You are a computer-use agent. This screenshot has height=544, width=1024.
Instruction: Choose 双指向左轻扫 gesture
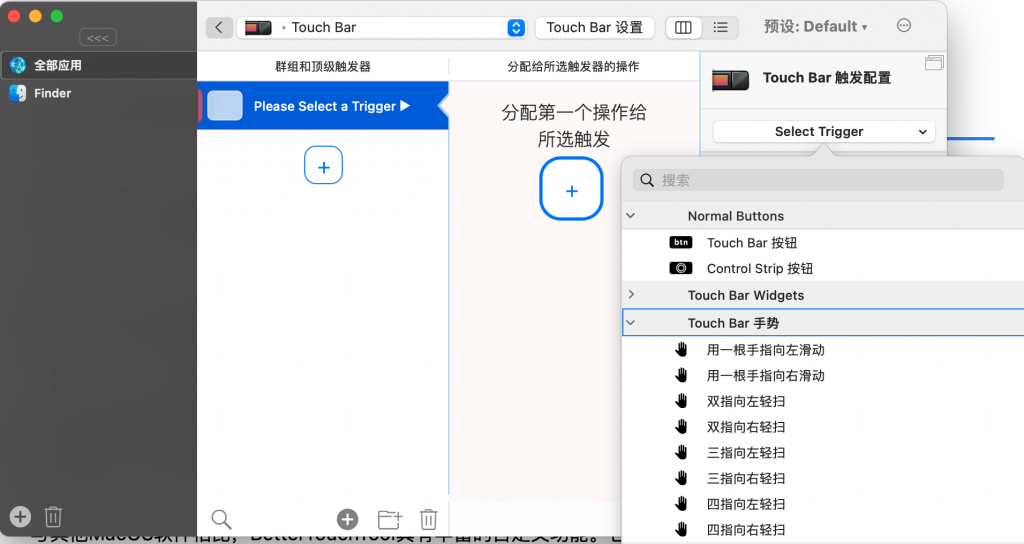(x=746, y=402)
